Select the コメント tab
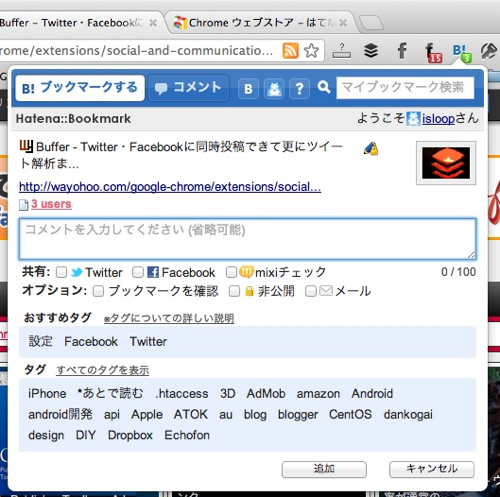Screen dimensions: 500x497 click(188, 88)
